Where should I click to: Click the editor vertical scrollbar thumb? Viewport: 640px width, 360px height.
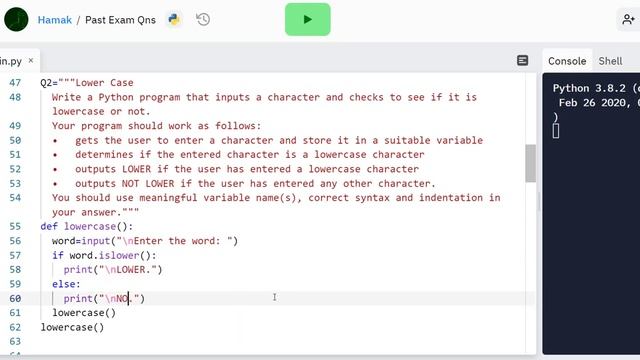coord(530,163)
